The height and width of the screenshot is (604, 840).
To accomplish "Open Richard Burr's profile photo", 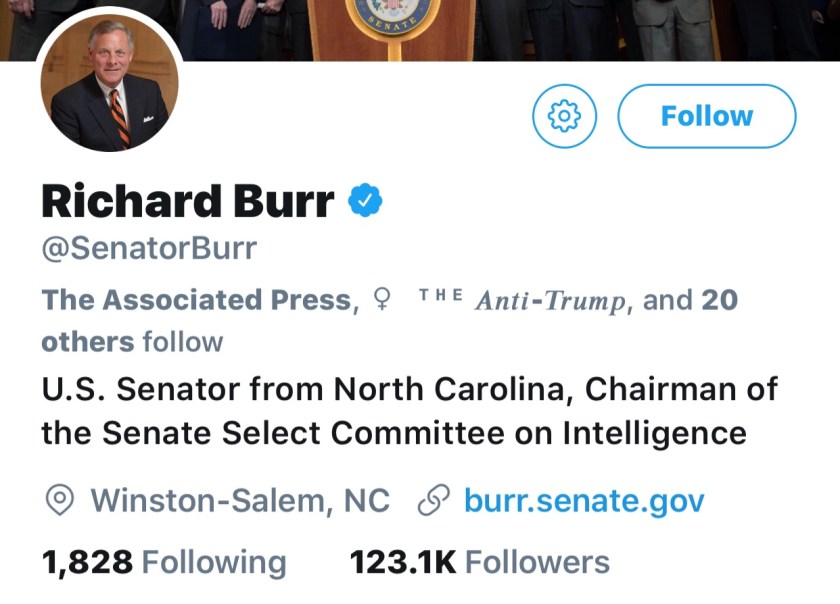I will [x=110, y=92].
